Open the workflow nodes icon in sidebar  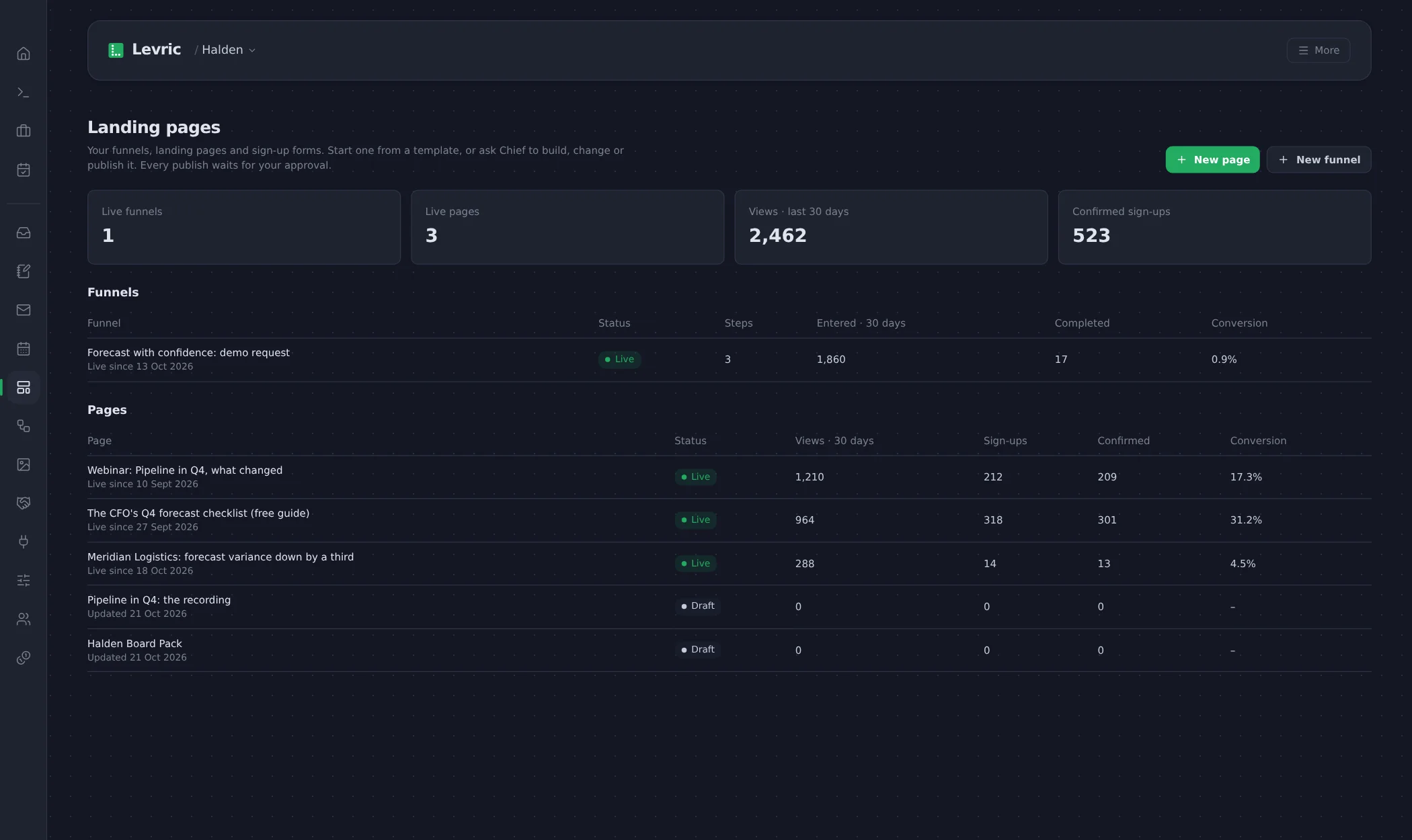click(24, 426)
